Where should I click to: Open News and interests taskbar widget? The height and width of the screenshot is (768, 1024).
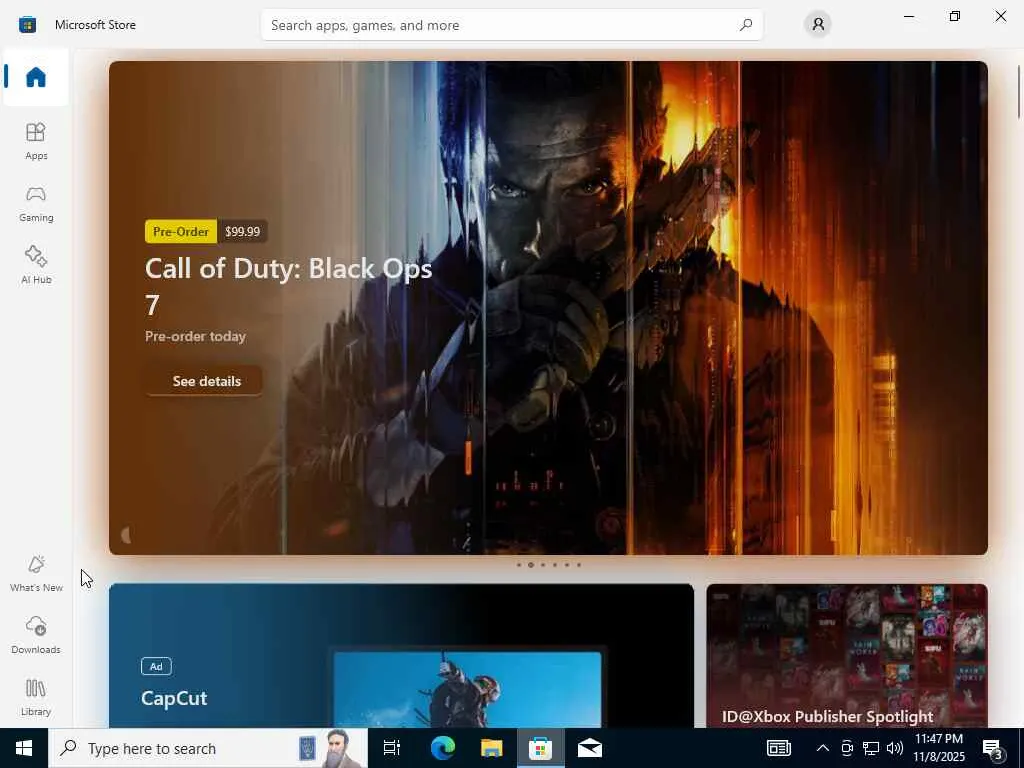click(x=778, y=748)
